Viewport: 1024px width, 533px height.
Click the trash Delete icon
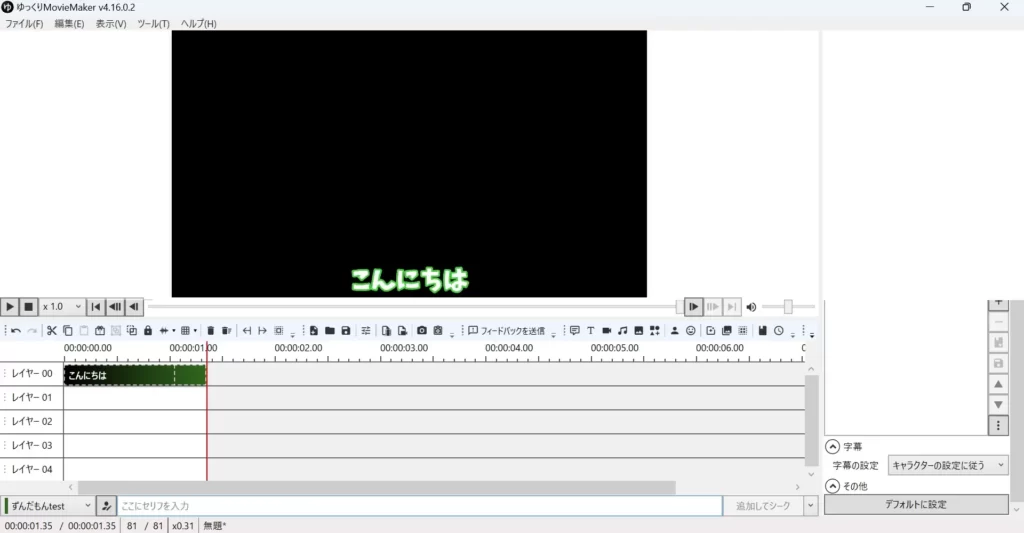pyautogui.click(x=210, y=331)
